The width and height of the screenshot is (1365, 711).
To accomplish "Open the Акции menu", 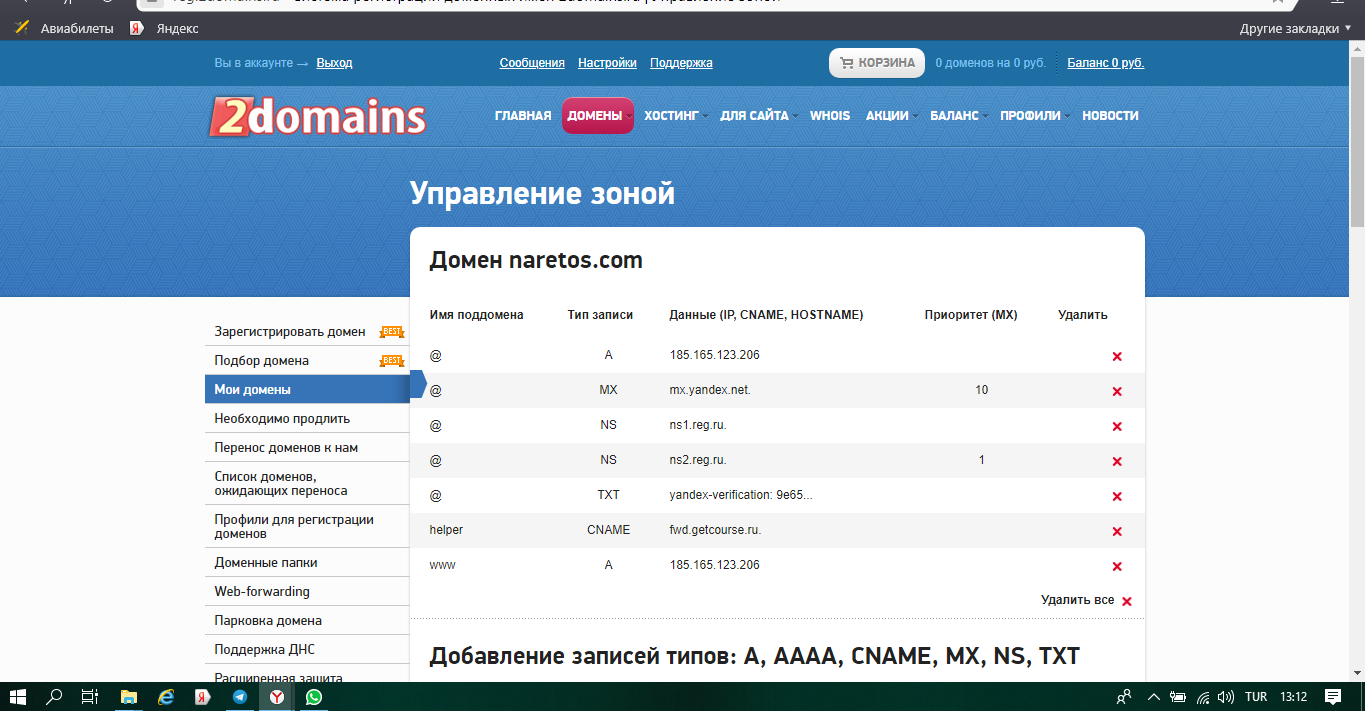I will tap(891, 116).
